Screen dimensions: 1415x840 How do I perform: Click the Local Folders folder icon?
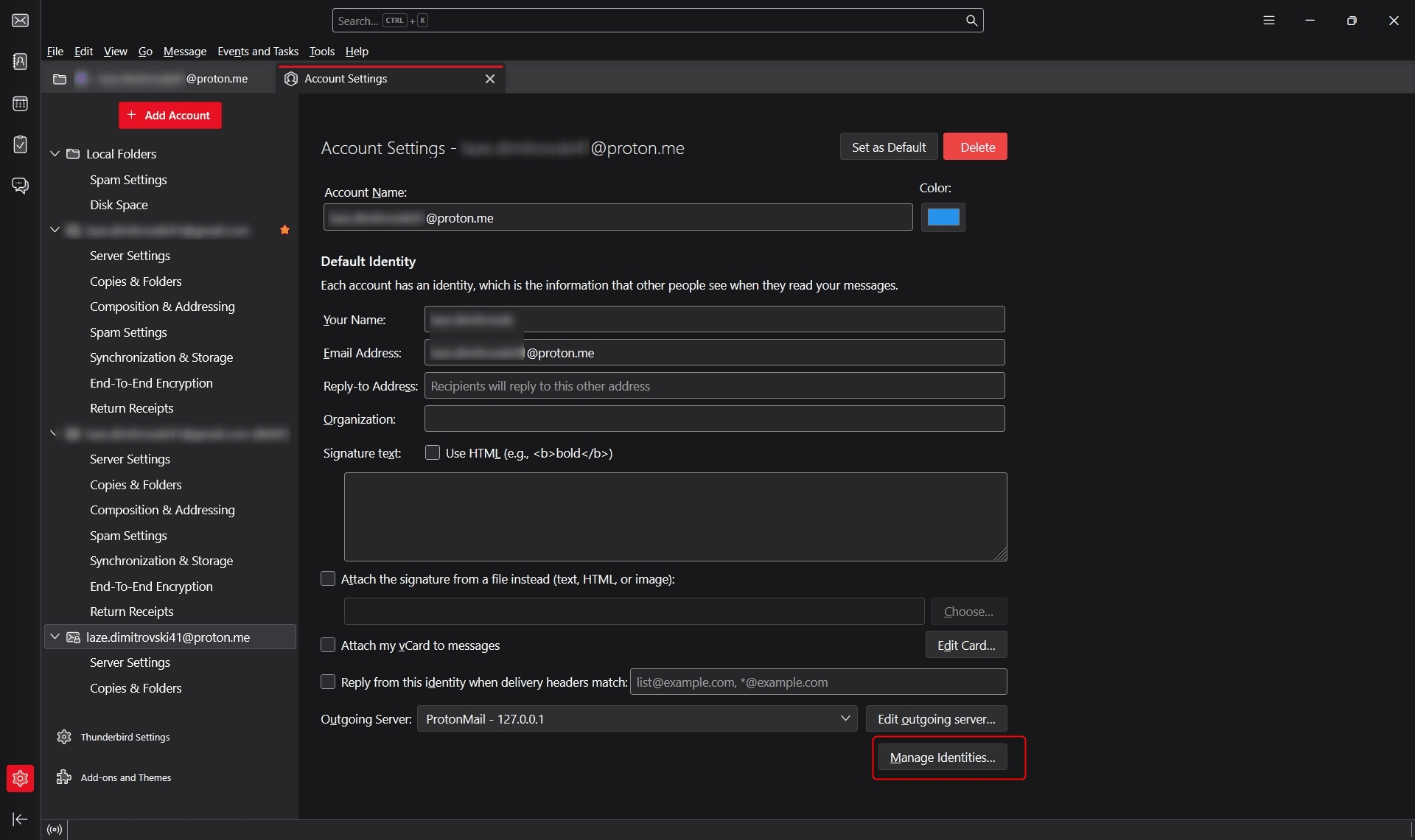tap(73, 154)
